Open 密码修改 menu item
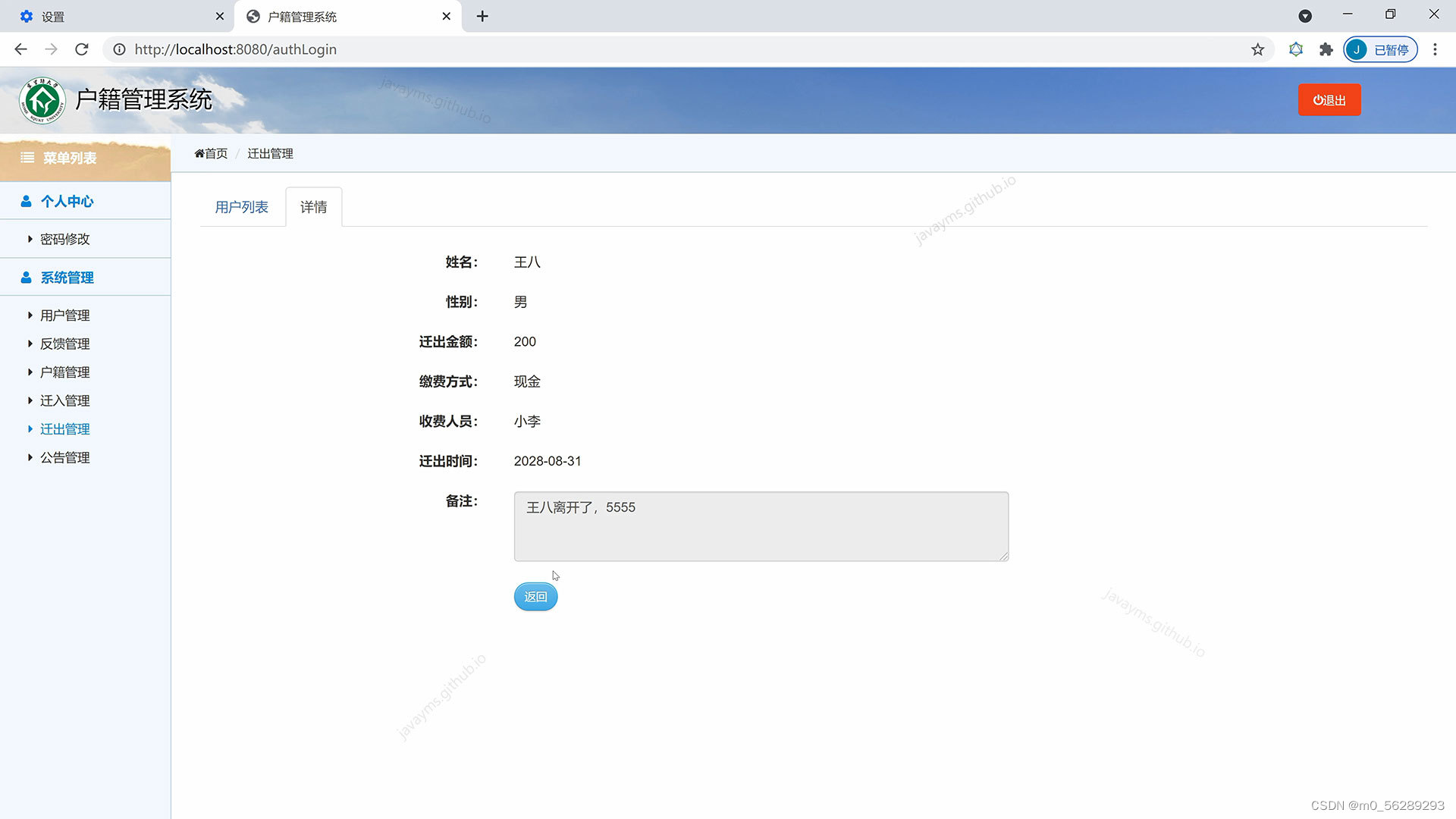 64,239
